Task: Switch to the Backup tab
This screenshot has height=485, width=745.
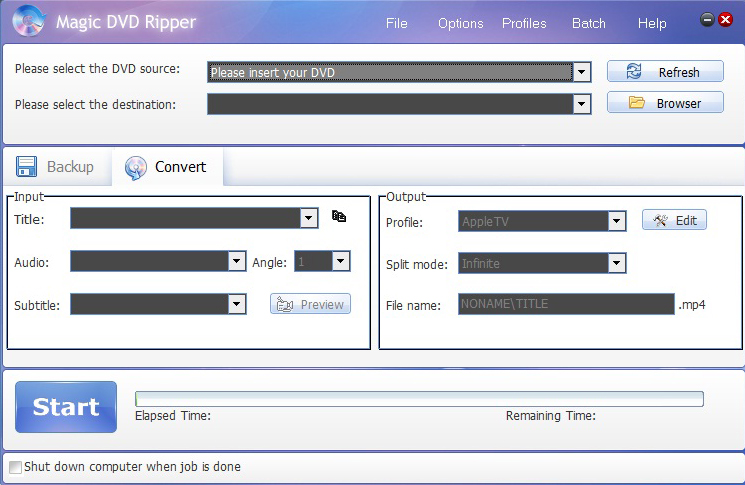Action: click(56, 167)
